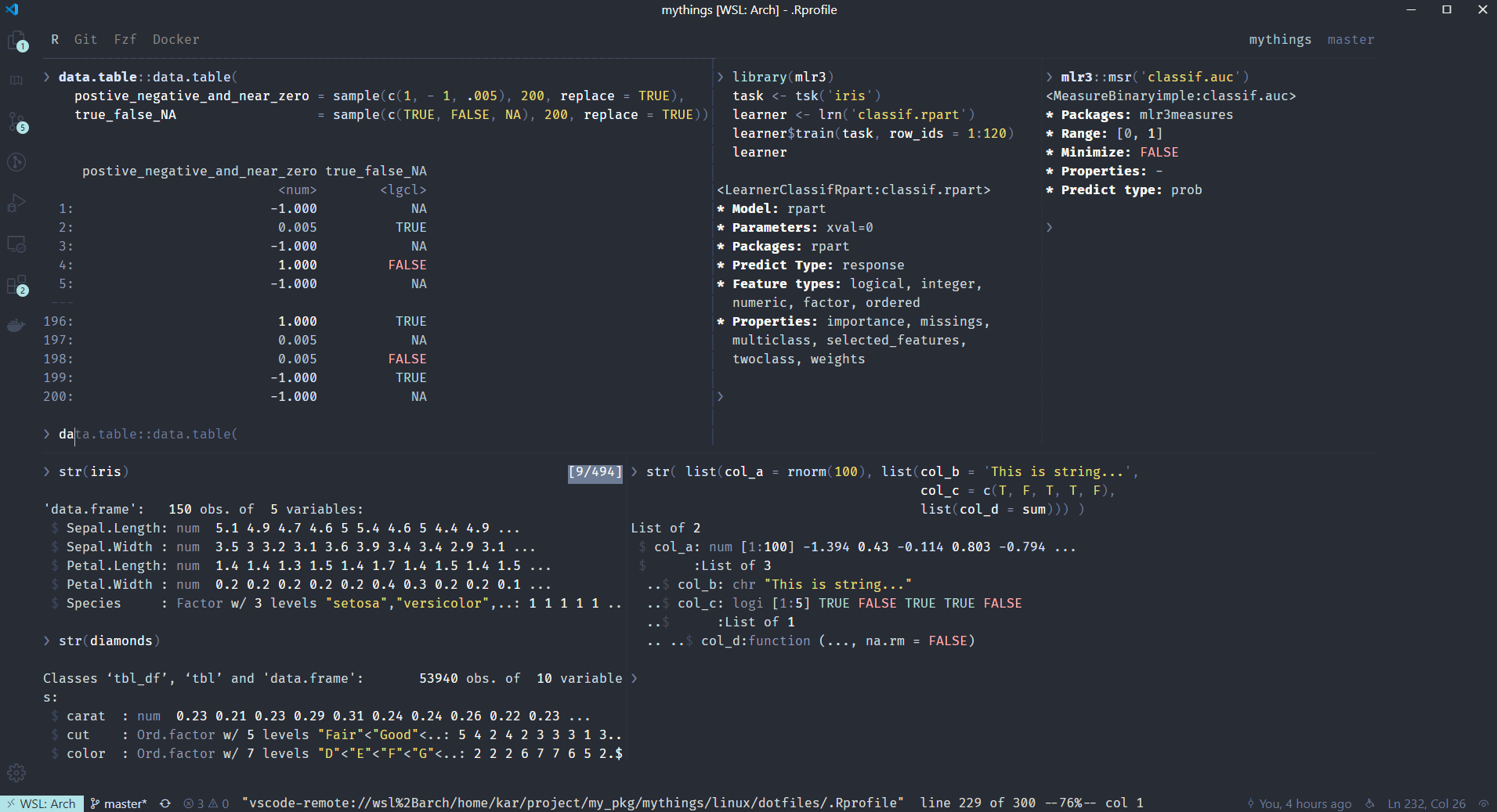1497x812 pixels.
Task: Open the Remote Explorer view
Action: [x=16, y=244]
